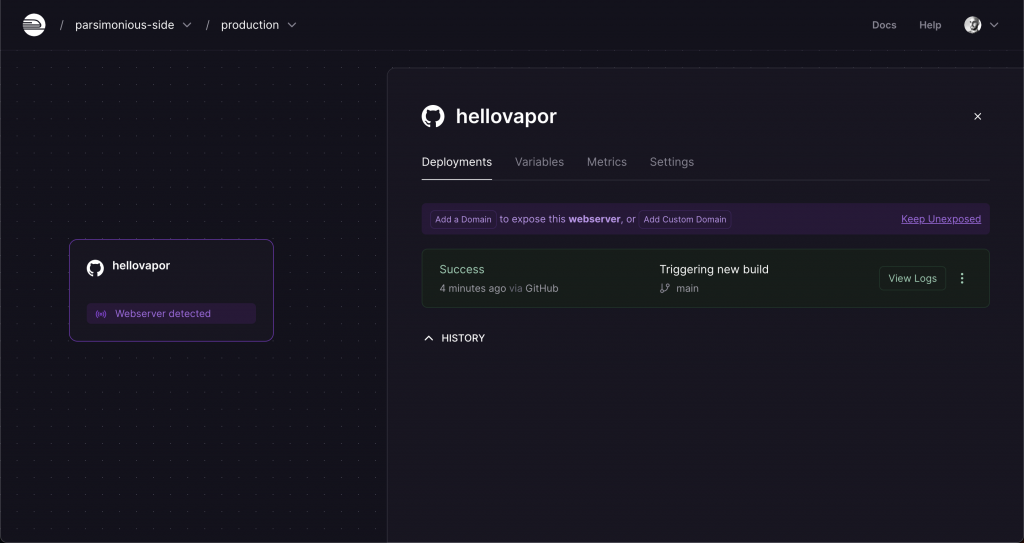The image size is (1024, 543).
Task: Click the 4 minutes ago timestamp
Action: 472,288
